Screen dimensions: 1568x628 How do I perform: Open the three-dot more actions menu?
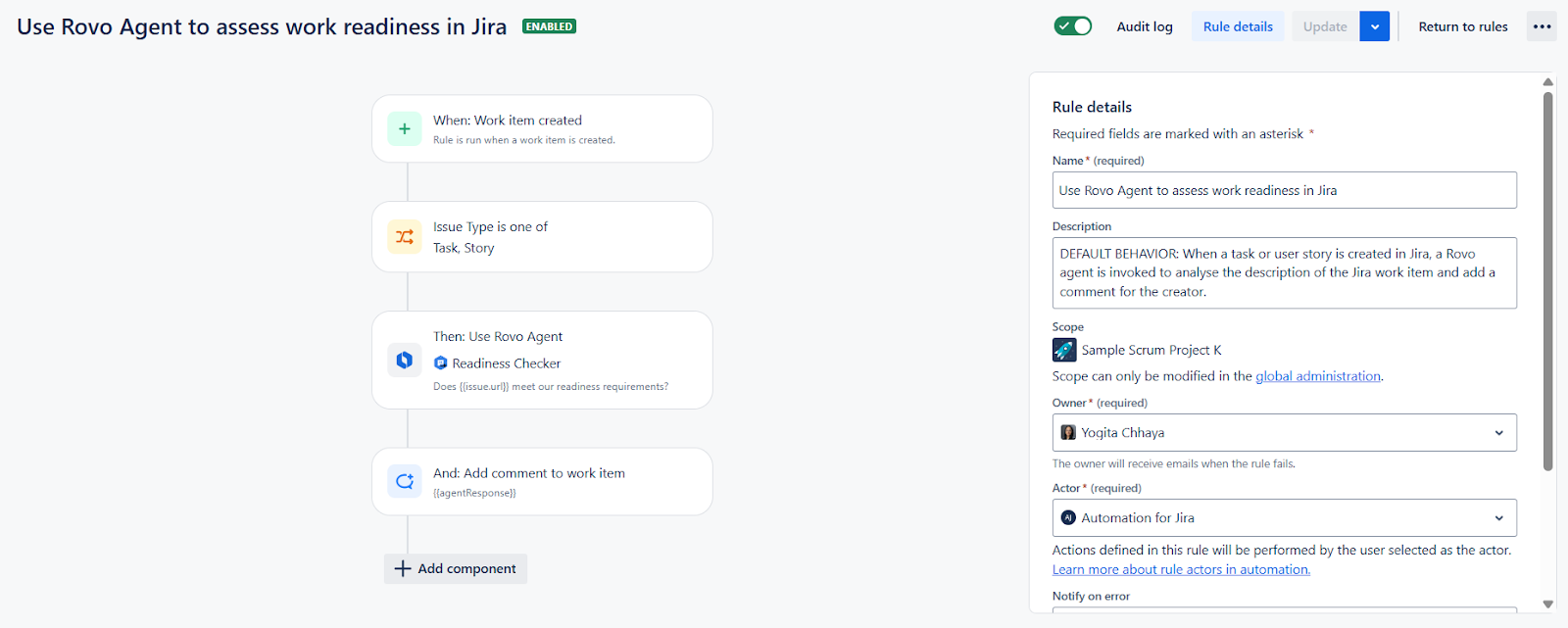tap(1542, 26)
